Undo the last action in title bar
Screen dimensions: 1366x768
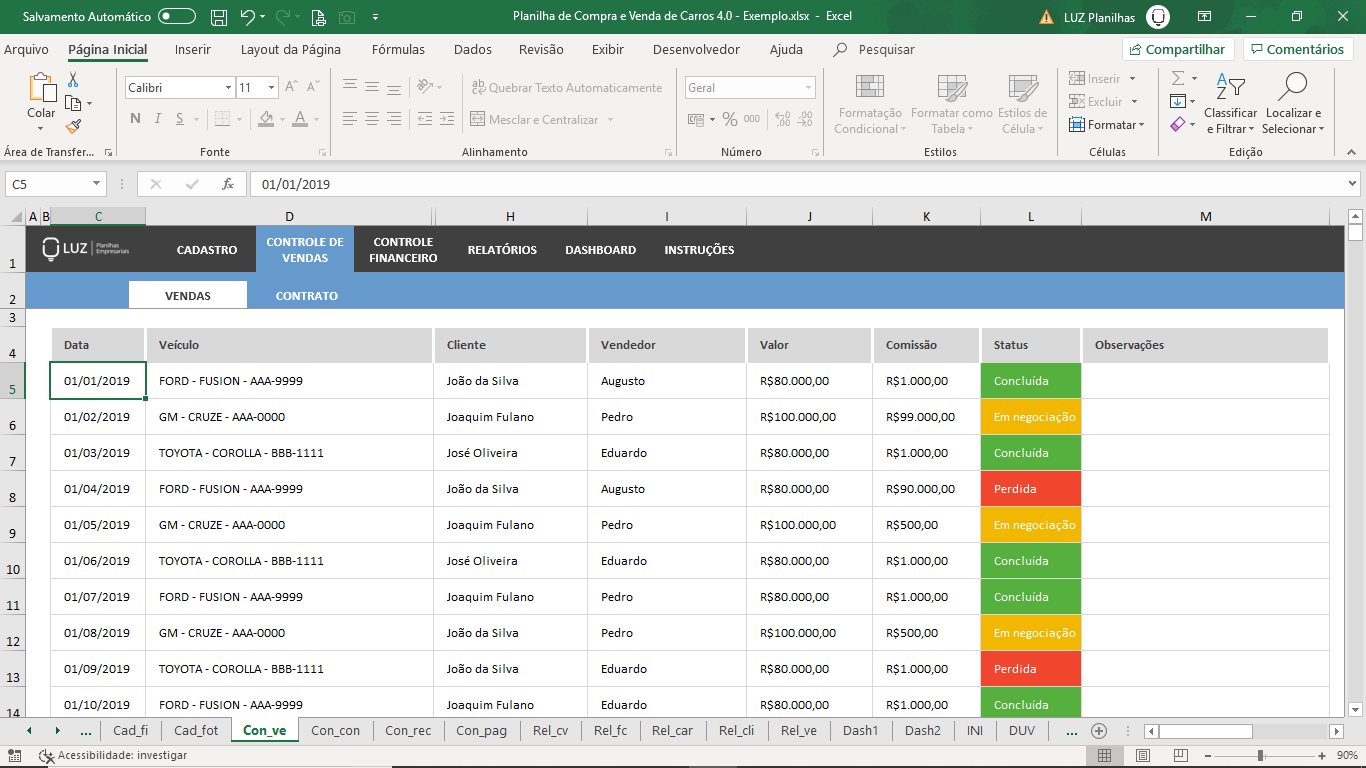click(x=247, y=17)
